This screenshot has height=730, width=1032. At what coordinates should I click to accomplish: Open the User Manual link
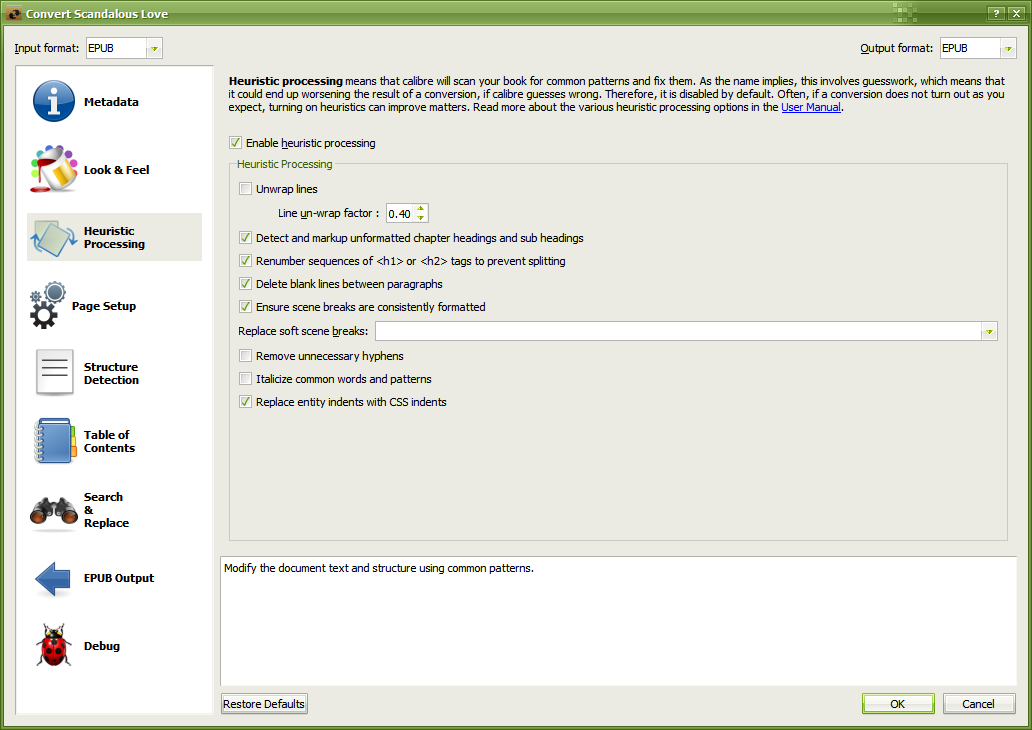pos(810,107)
